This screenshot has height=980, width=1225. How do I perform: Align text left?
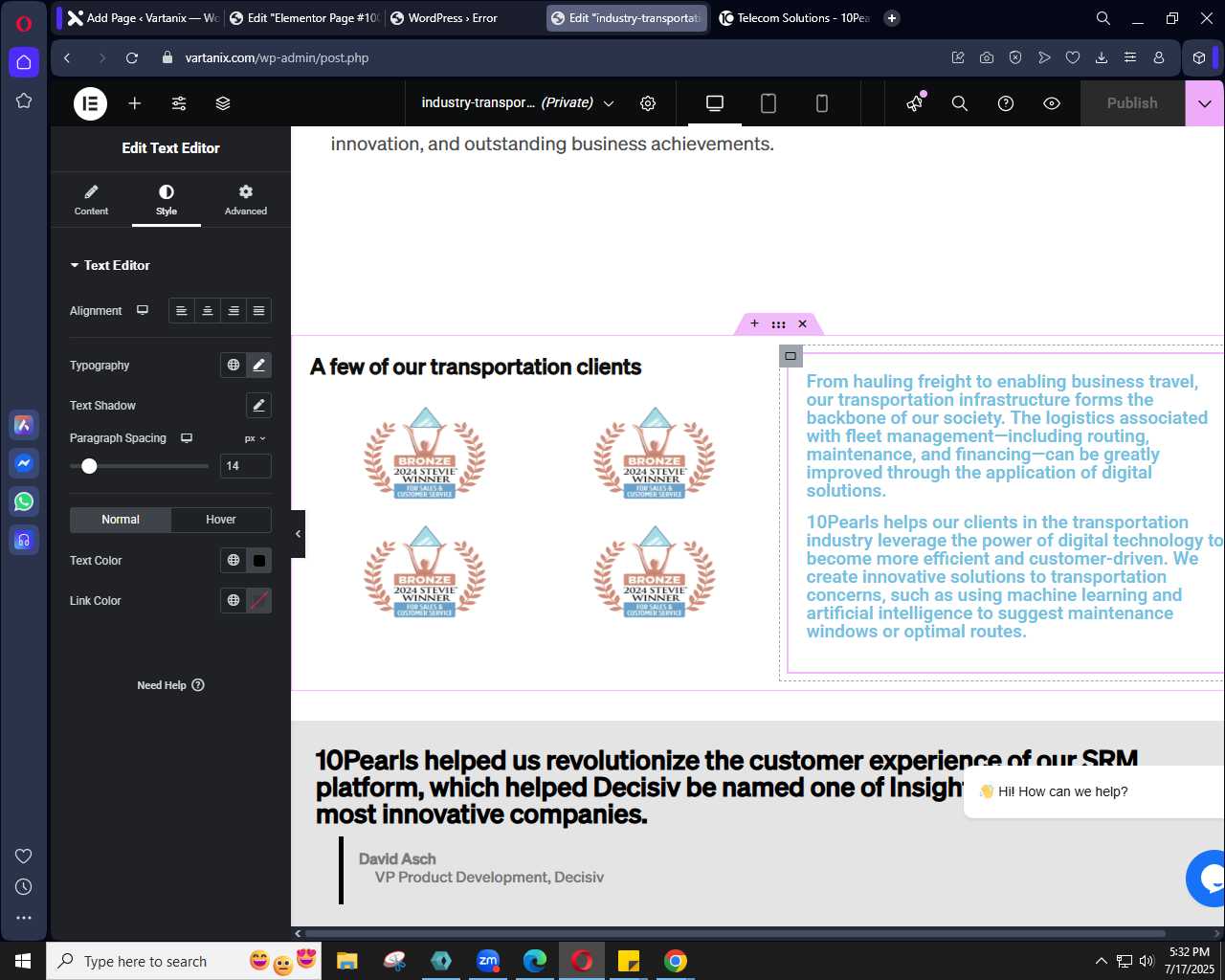coord(182,311)
